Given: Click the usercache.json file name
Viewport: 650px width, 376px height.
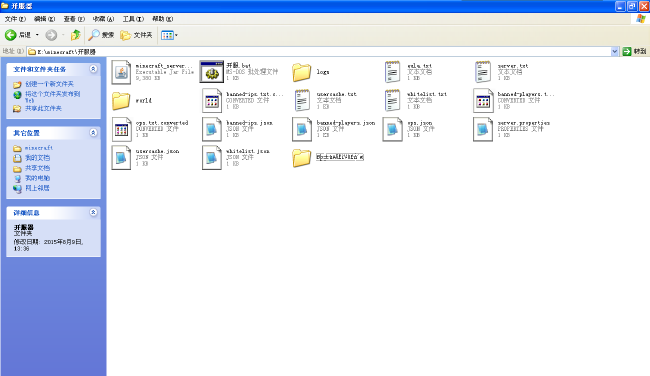Looking at the screenshot, I should [157, 152].
